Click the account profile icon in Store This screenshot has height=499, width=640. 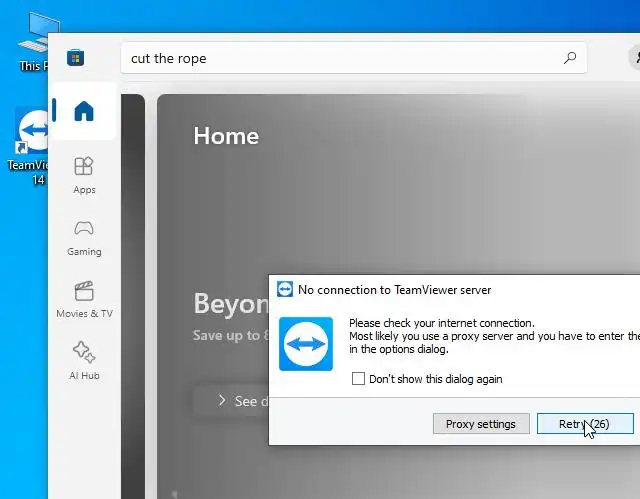635,58
